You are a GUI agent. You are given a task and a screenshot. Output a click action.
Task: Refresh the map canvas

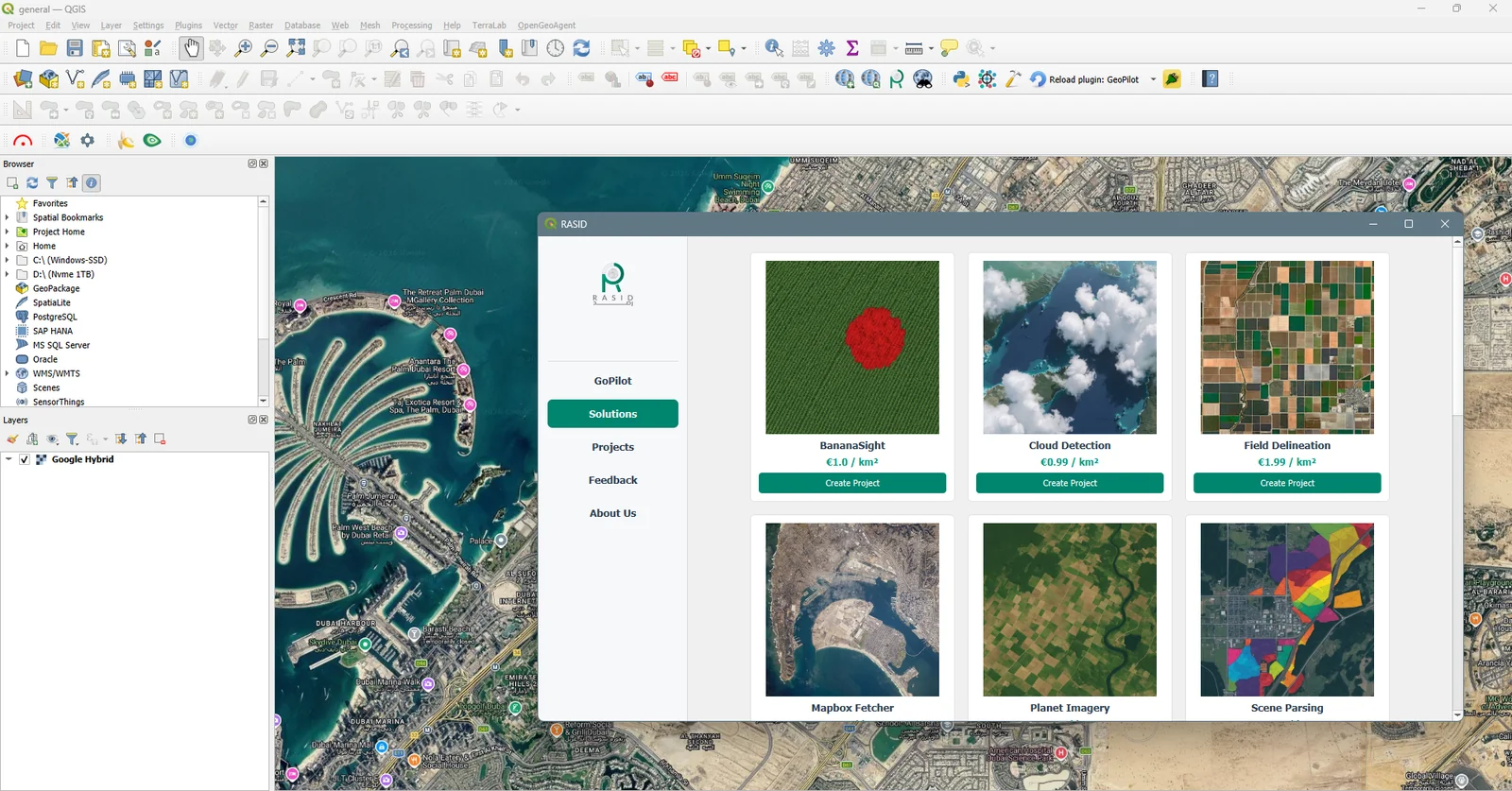pyautogui.click(x=581, y=48)
